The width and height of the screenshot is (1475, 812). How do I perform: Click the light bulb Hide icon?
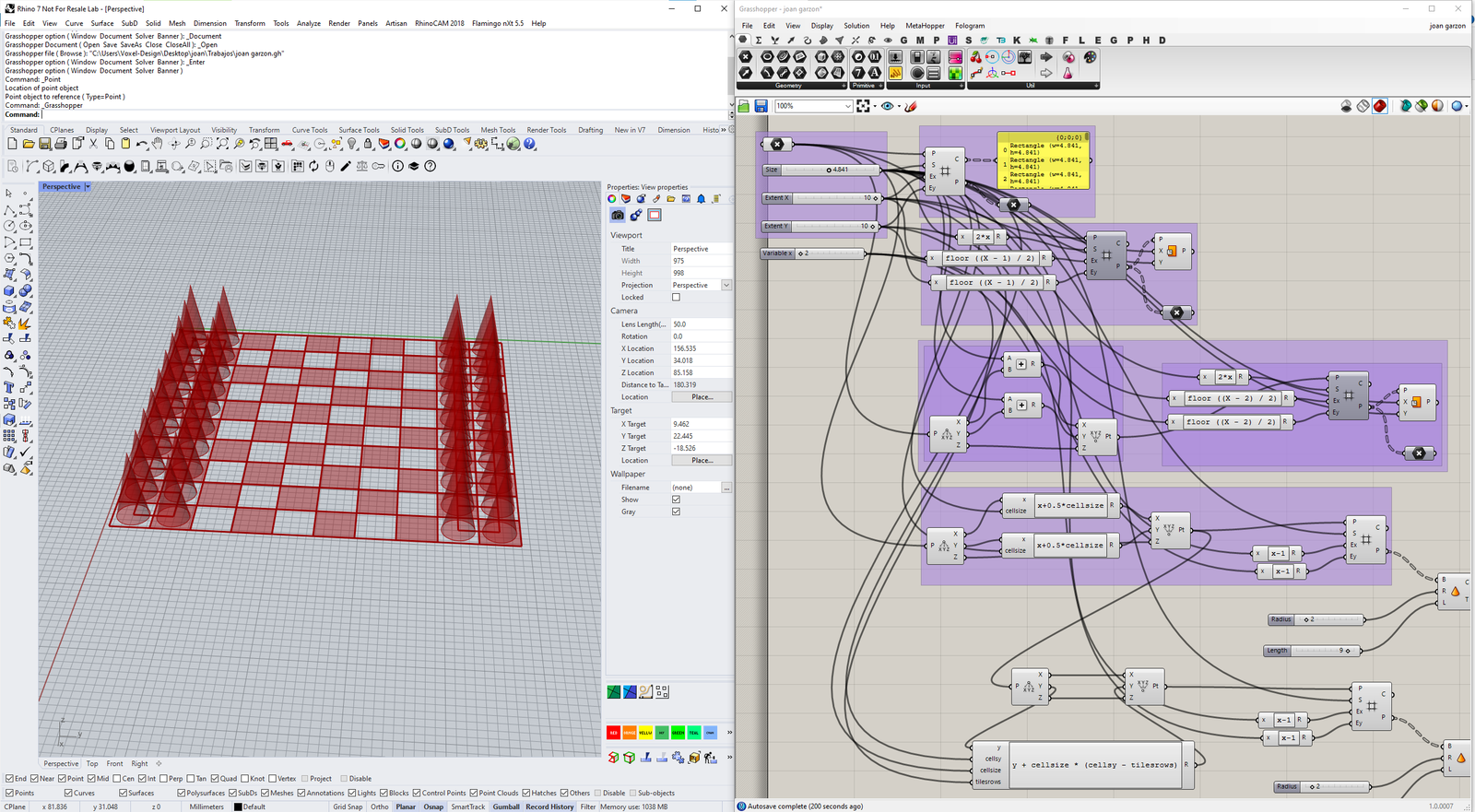click(x=351, y=144)
